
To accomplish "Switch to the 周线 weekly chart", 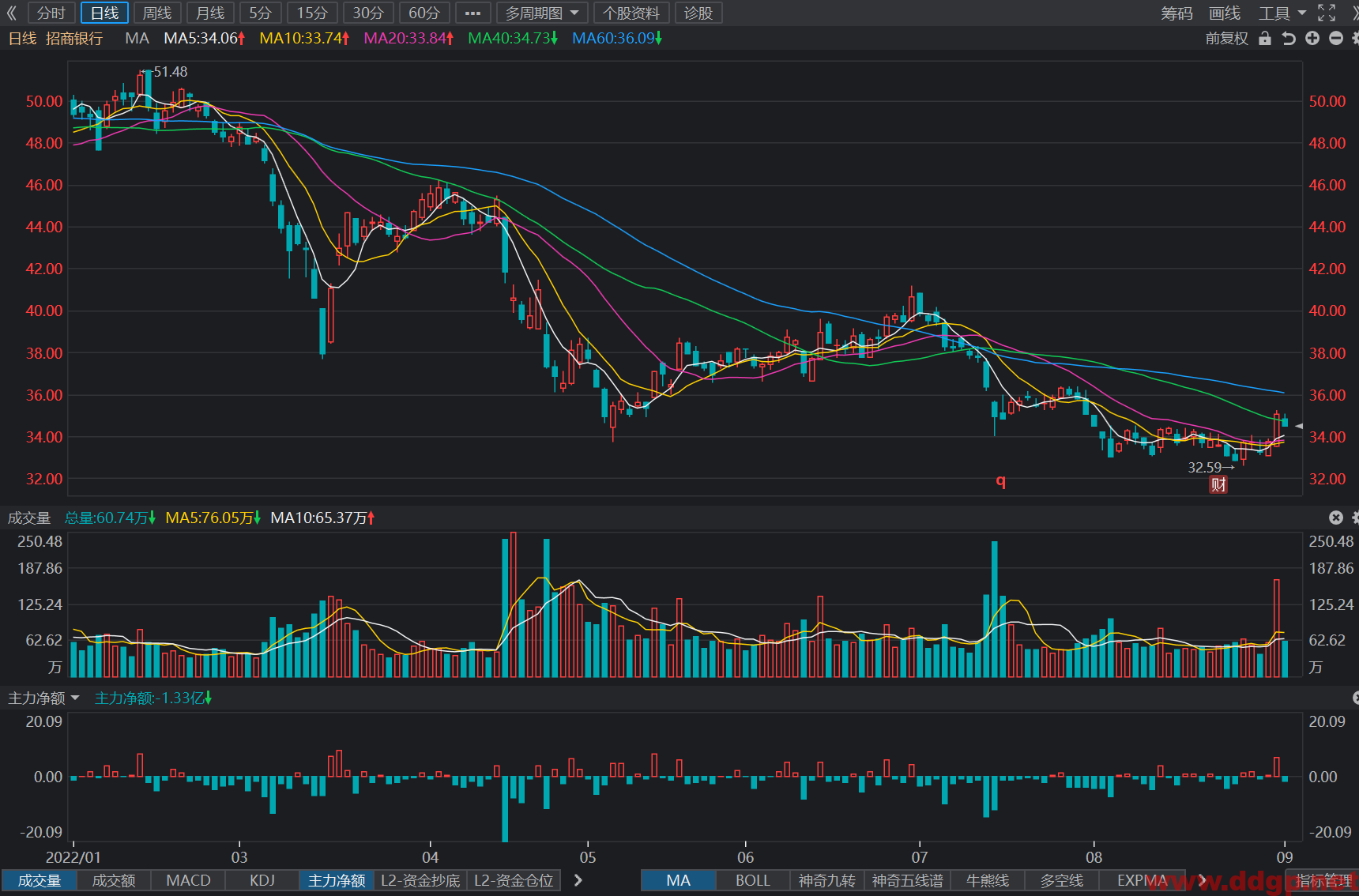I will (x=157, y=13).
